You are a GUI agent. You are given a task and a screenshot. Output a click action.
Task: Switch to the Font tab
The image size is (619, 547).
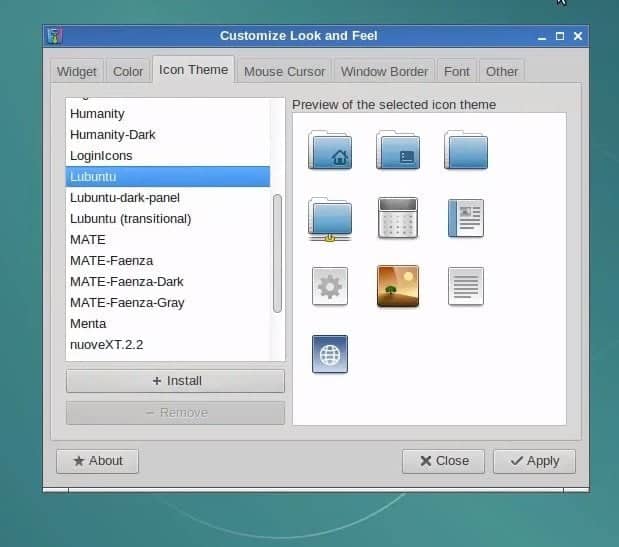(x=457, y=71)
